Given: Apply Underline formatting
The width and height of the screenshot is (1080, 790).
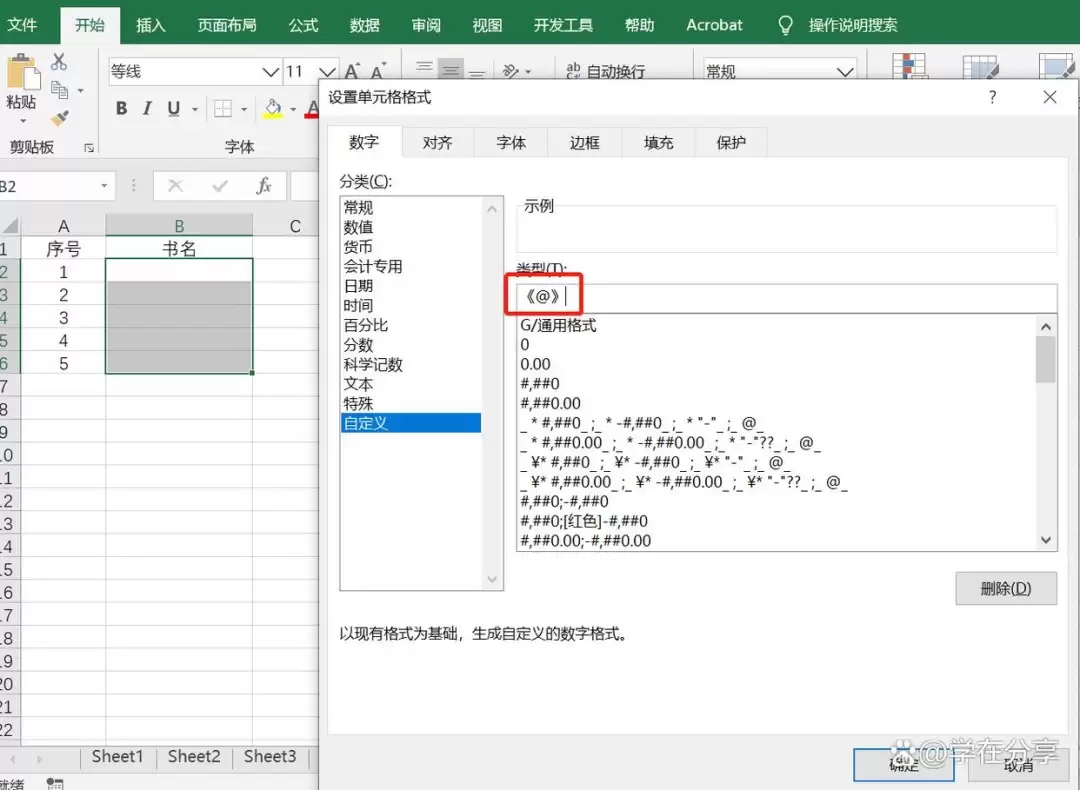Looking at the screenshot, I should pos(174,108).
